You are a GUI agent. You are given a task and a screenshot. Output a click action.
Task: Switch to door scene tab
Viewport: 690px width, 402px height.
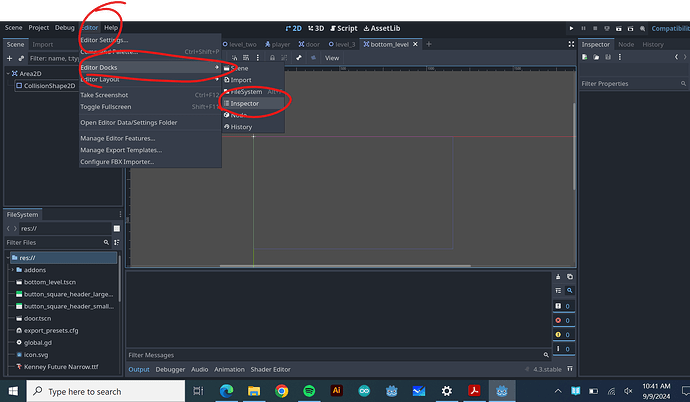309,44
